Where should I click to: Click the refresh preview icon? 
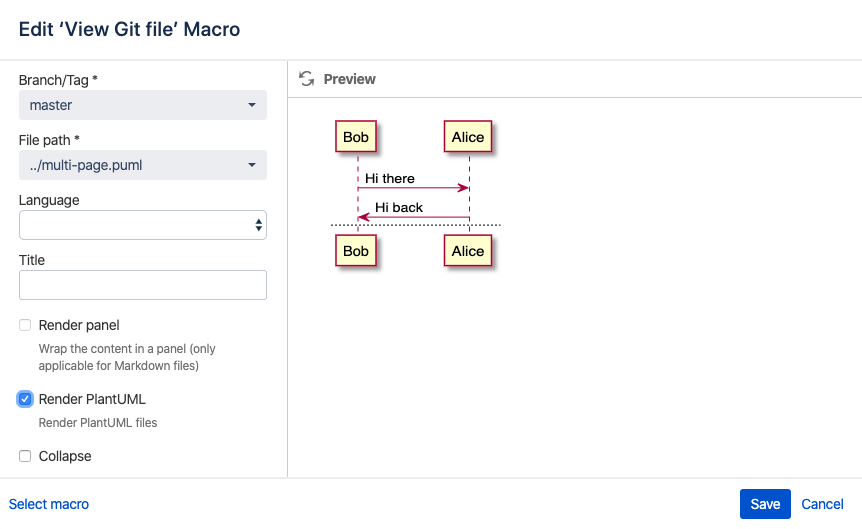click(307, 79)
